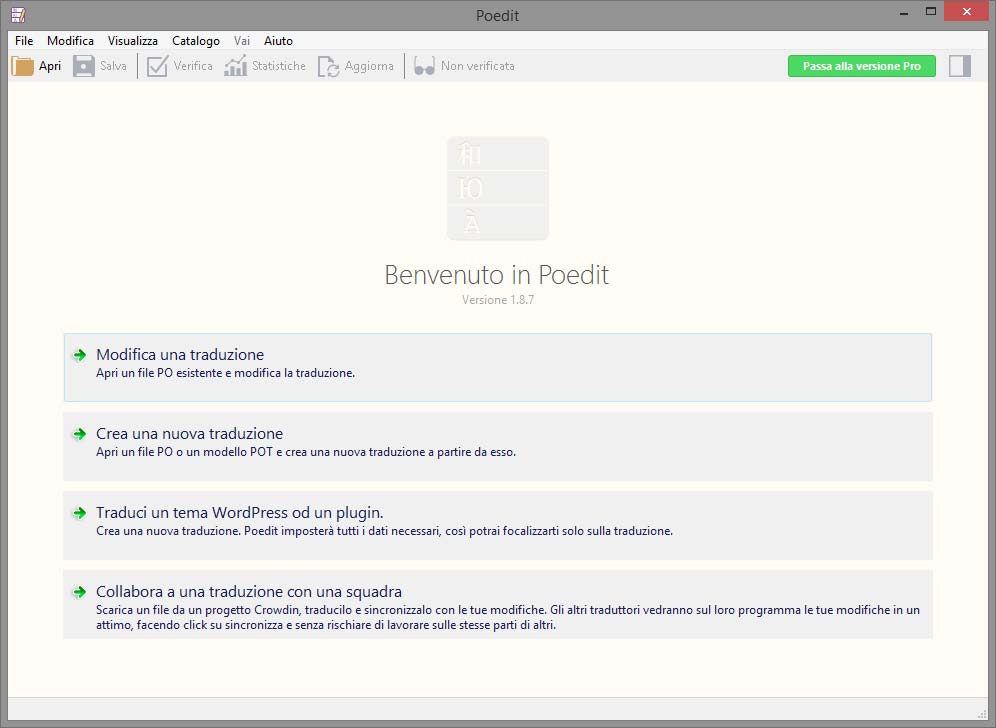Click the Versione 1.8.7 text
The image size is (996, 728).
tap(497, 300)
